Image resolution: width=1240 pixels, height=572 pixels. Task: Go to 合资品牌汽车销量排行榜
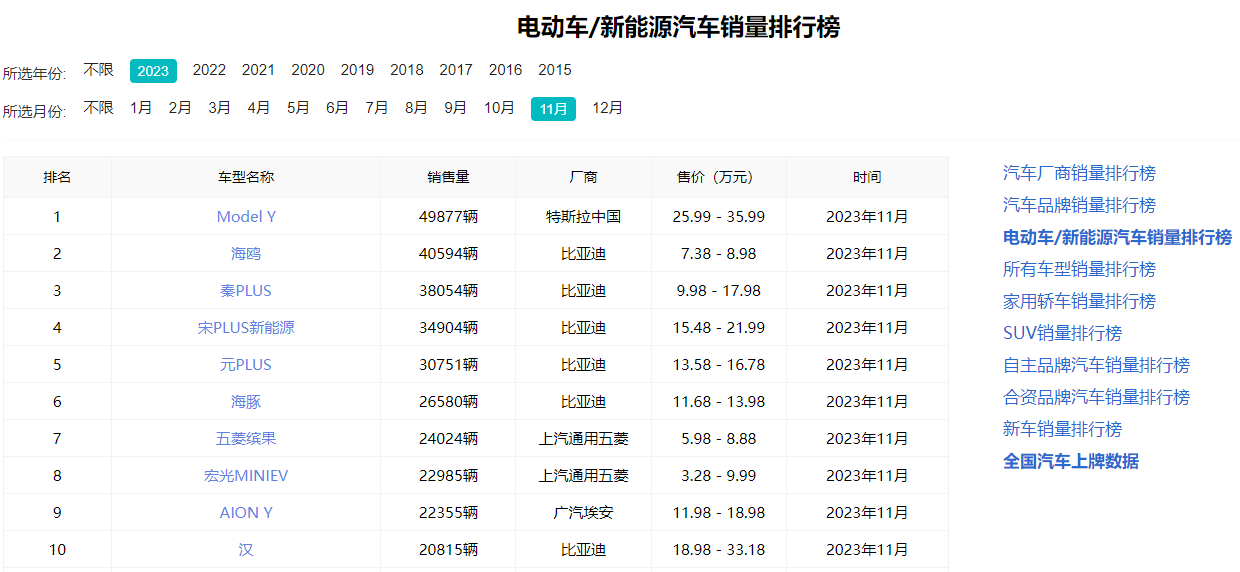(1096, 397)
